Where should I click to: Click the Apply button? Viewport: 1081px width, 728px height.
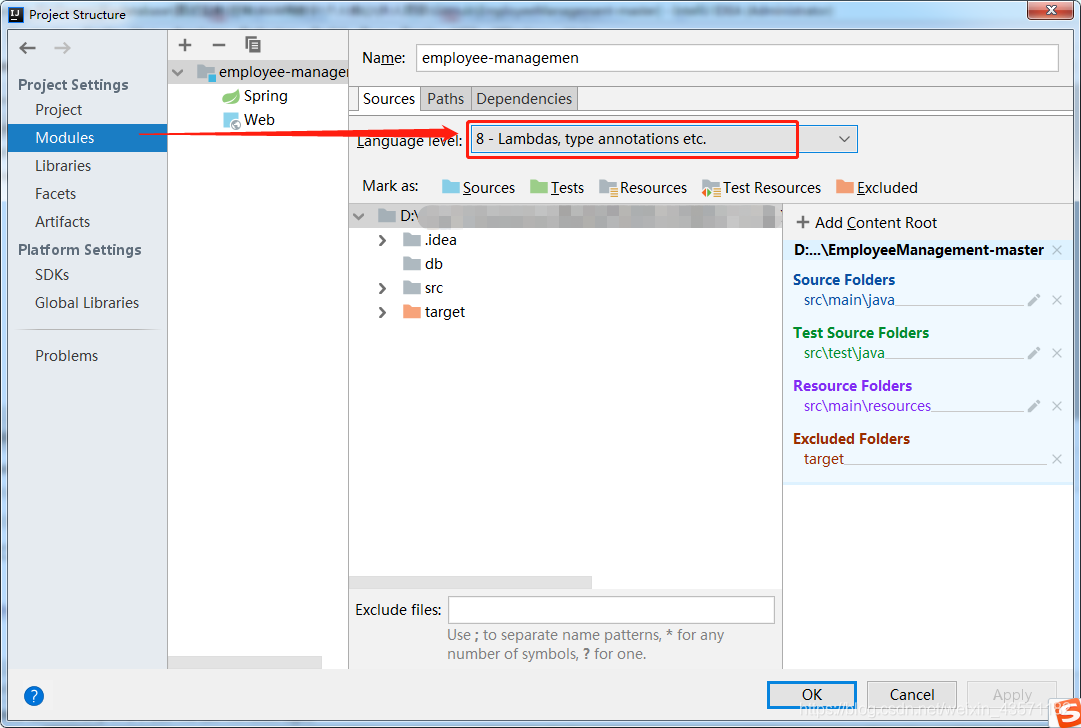point(1012,695)
